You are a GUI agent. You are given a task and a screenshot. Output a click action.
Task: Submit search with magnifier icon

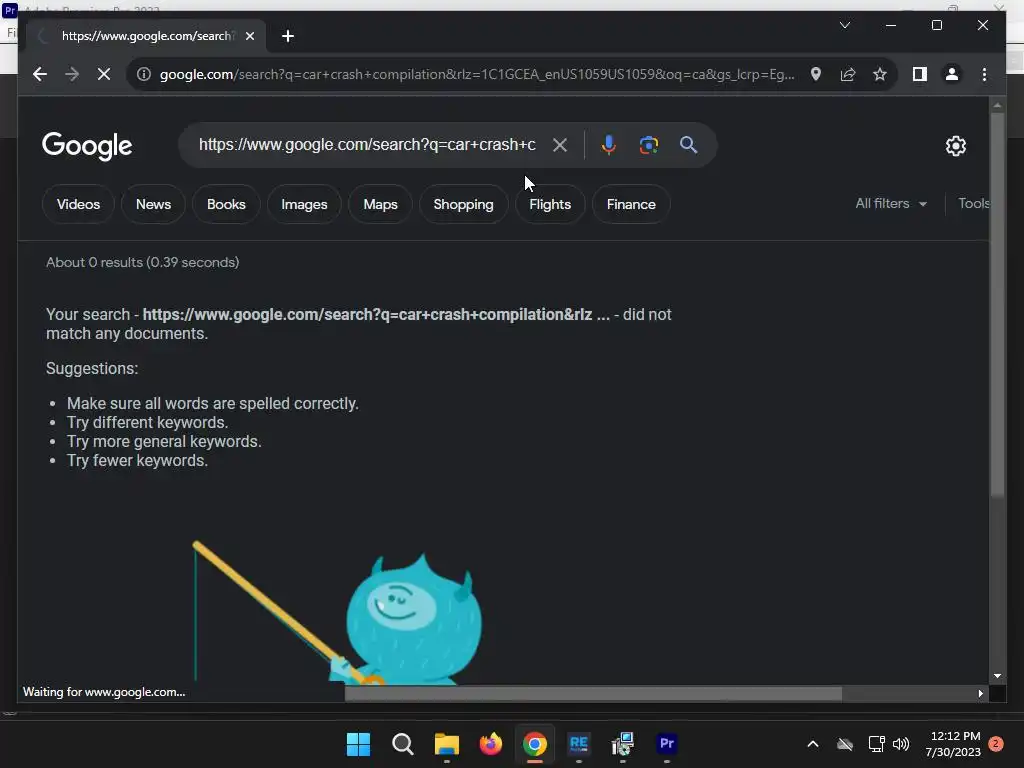(x=688, y=145)
